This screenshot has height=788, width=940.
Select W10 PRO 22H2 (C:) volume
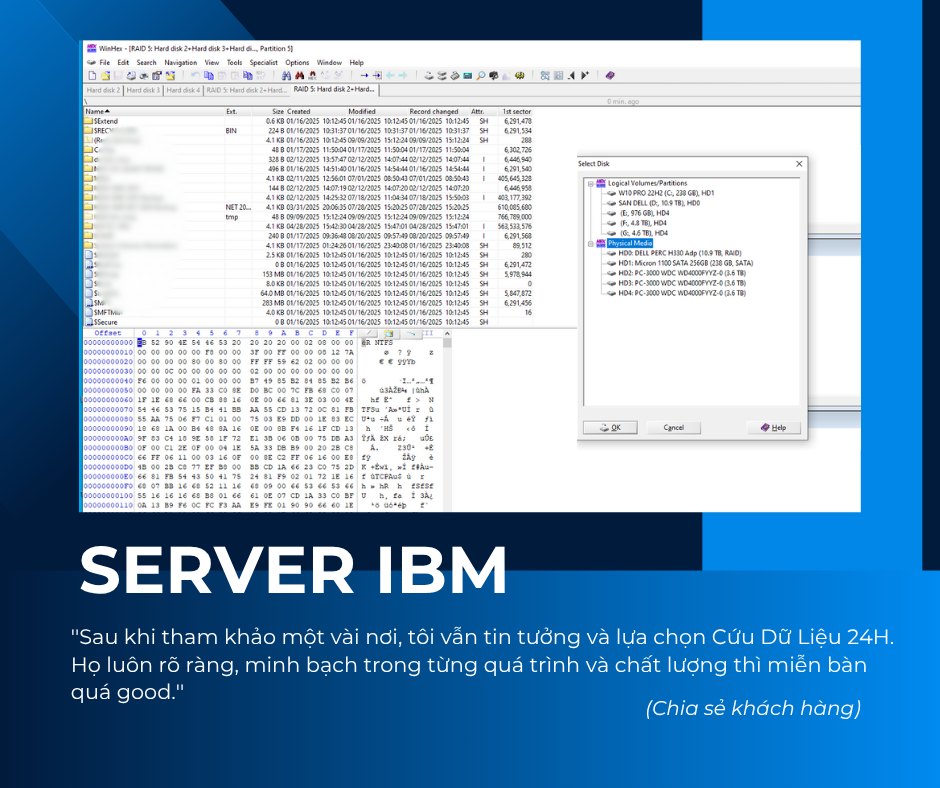pos(666,193)
